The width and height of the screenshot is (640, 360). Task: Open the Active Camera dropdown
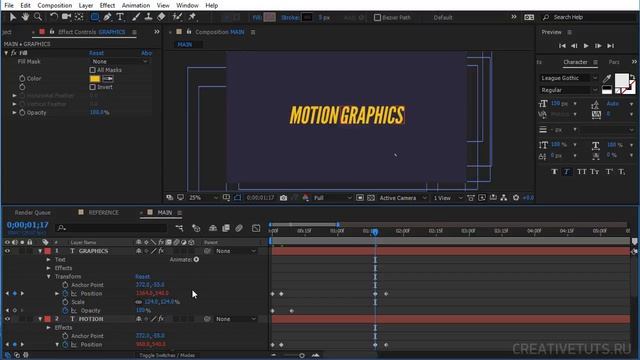[403, 198]
